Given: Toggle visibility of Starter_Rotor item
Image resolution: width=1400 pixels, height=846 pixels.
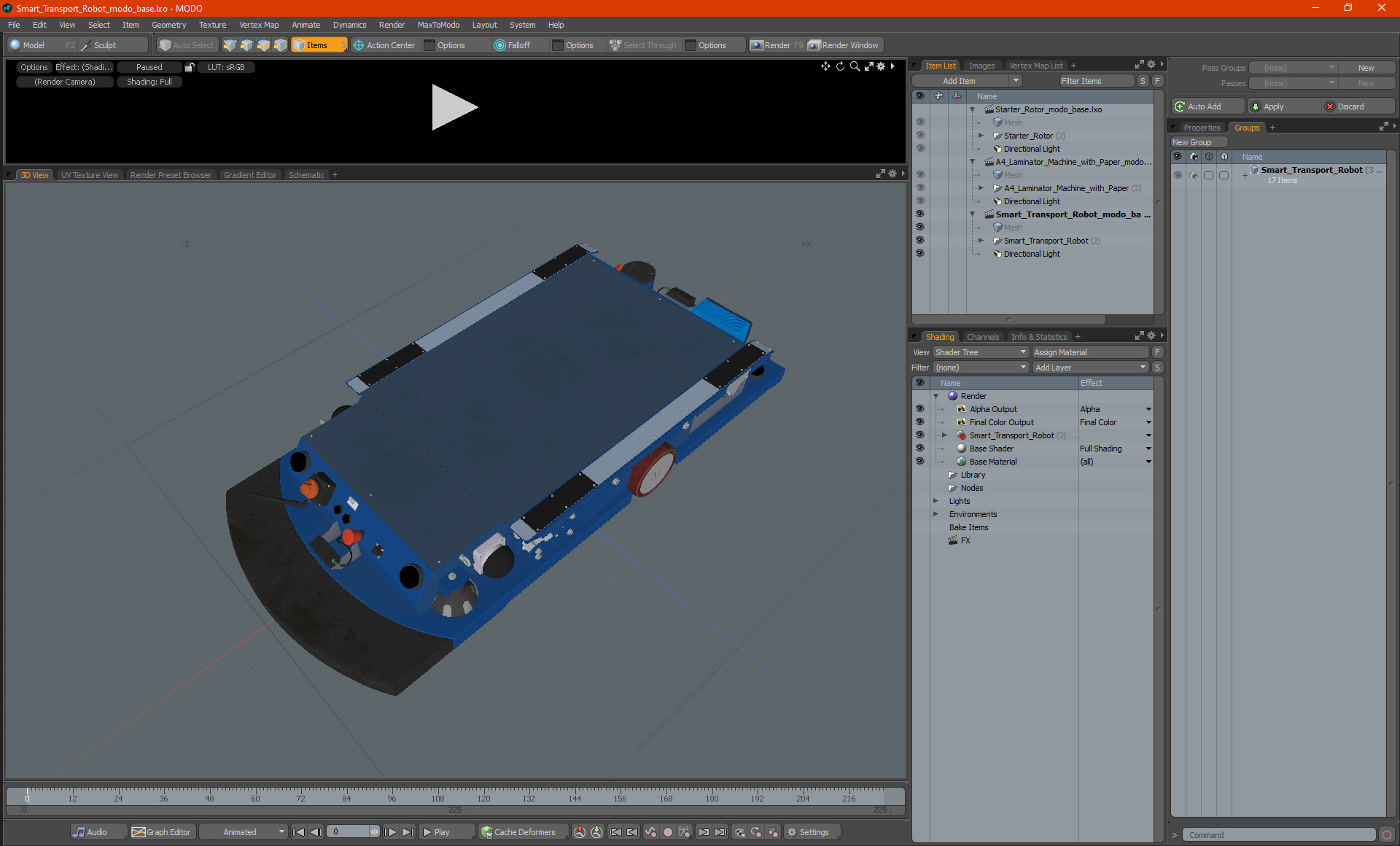Looking at the screenshot, I should [920, 136].
